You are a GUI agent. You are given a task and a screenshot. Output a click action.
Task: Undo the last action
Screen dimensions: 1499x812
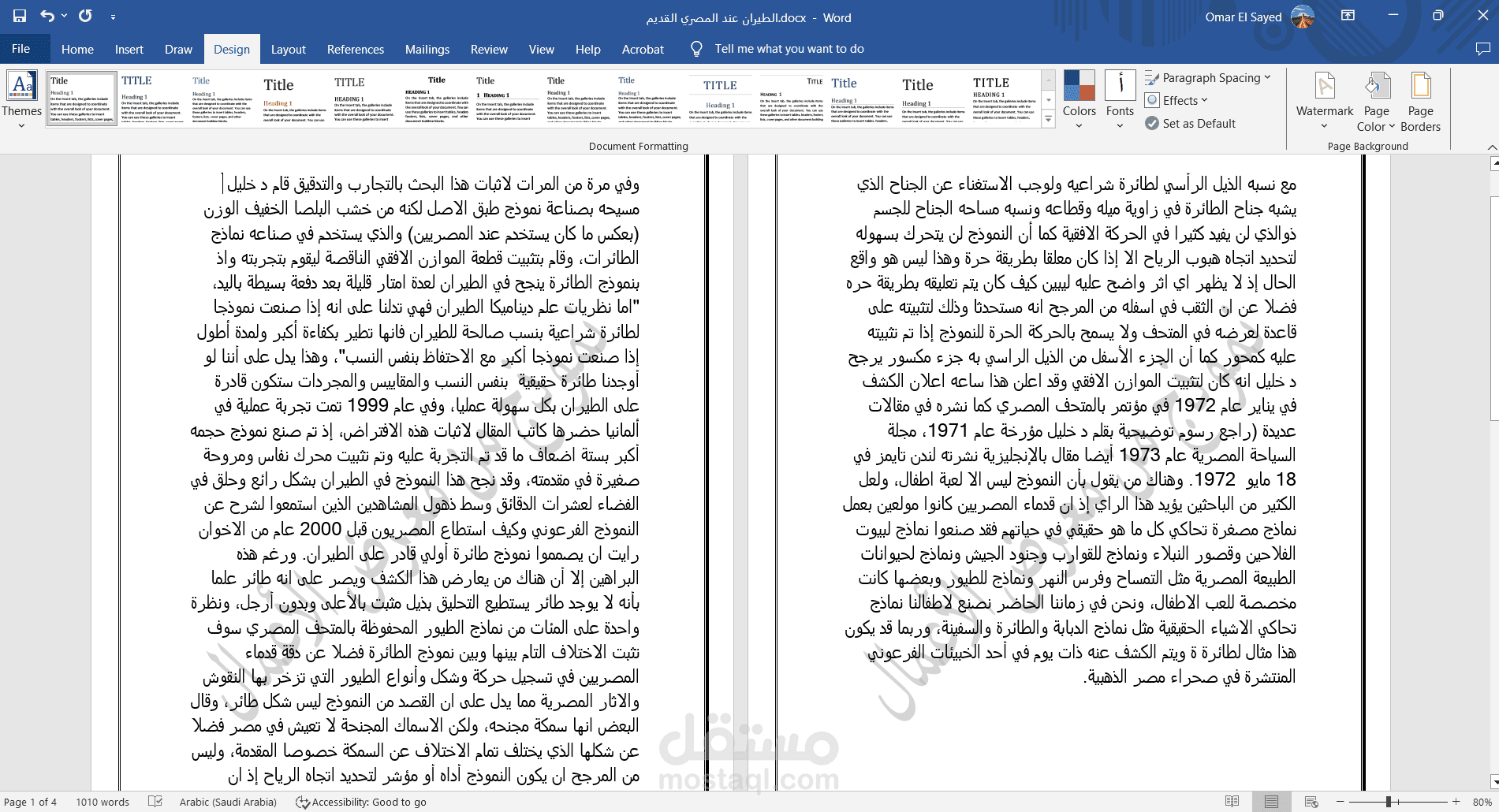(47, 16)
